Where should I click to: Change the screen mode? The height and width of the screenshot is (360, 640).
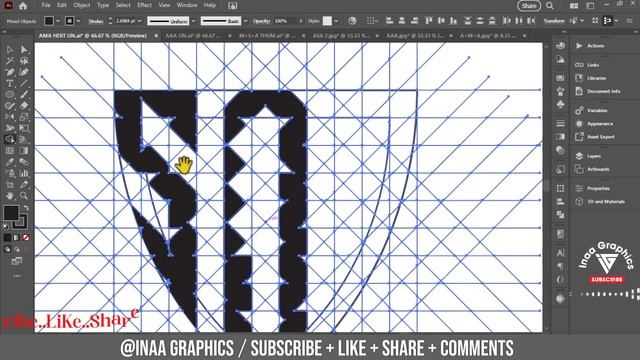(x=17, y=261)
